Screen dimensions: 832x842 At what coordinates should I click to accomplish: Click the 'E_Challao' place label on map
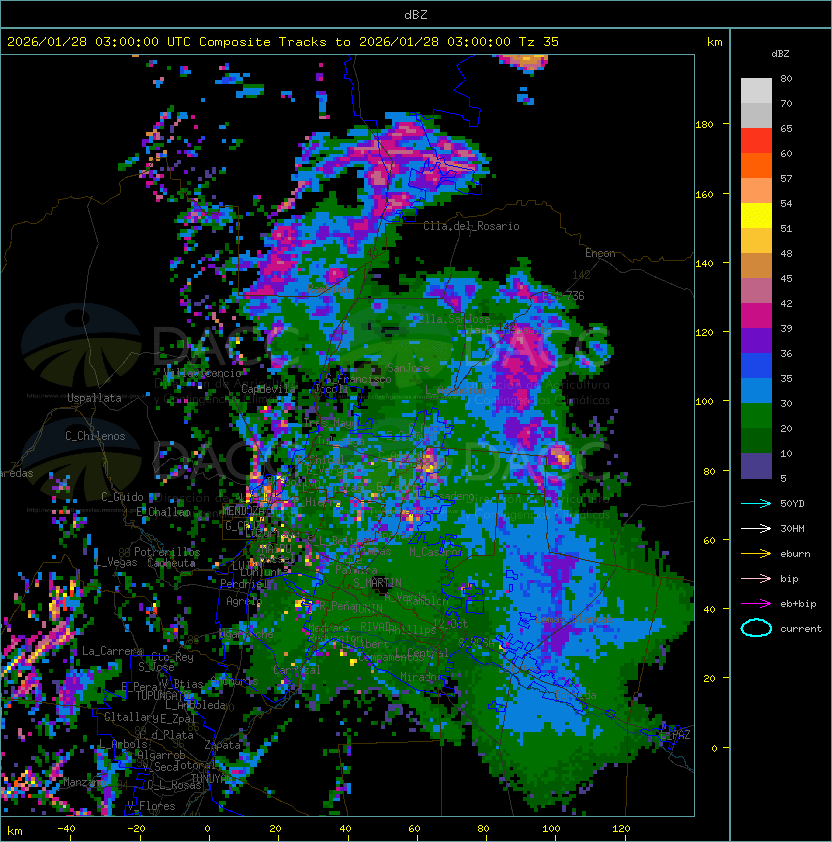163,512
